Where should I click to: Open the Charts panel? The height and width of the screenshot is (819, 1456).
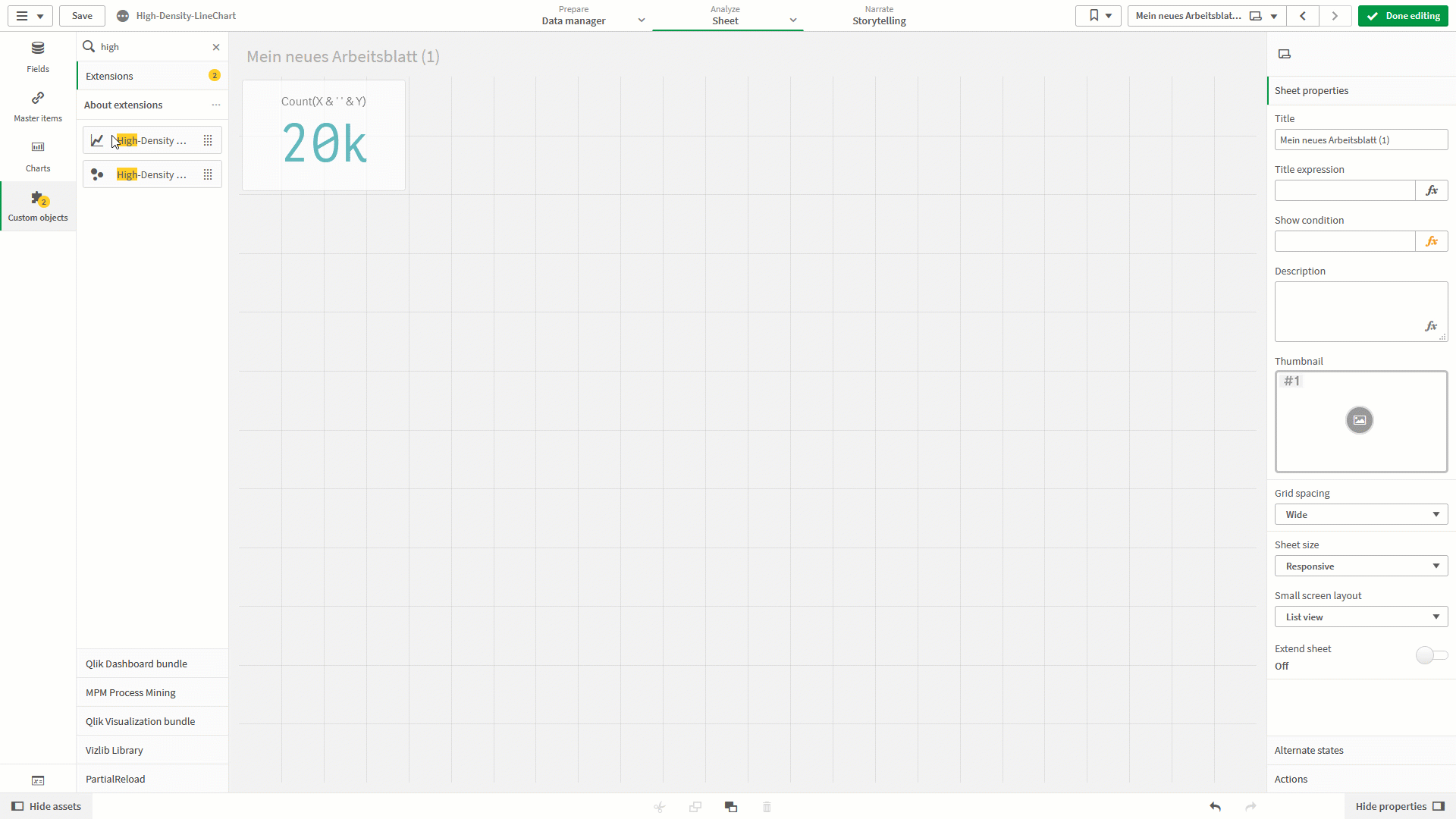point(37,155)
